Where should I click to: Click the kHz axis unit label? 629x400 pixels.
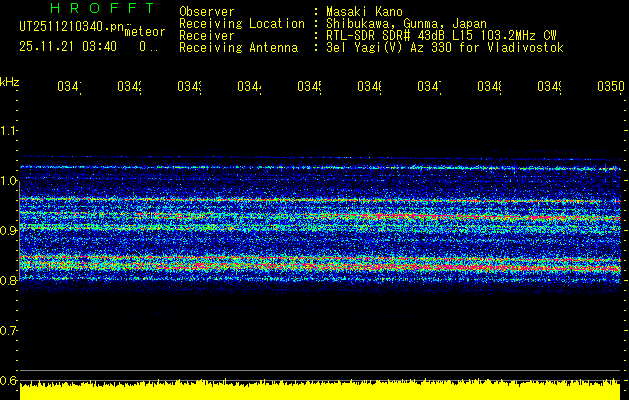9,81
